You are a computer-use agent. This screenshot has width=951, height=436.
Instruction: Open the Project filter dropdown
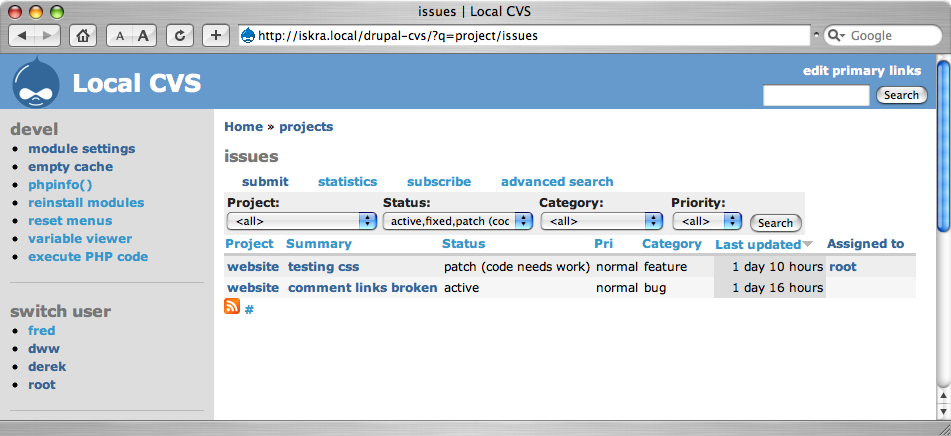300,222
